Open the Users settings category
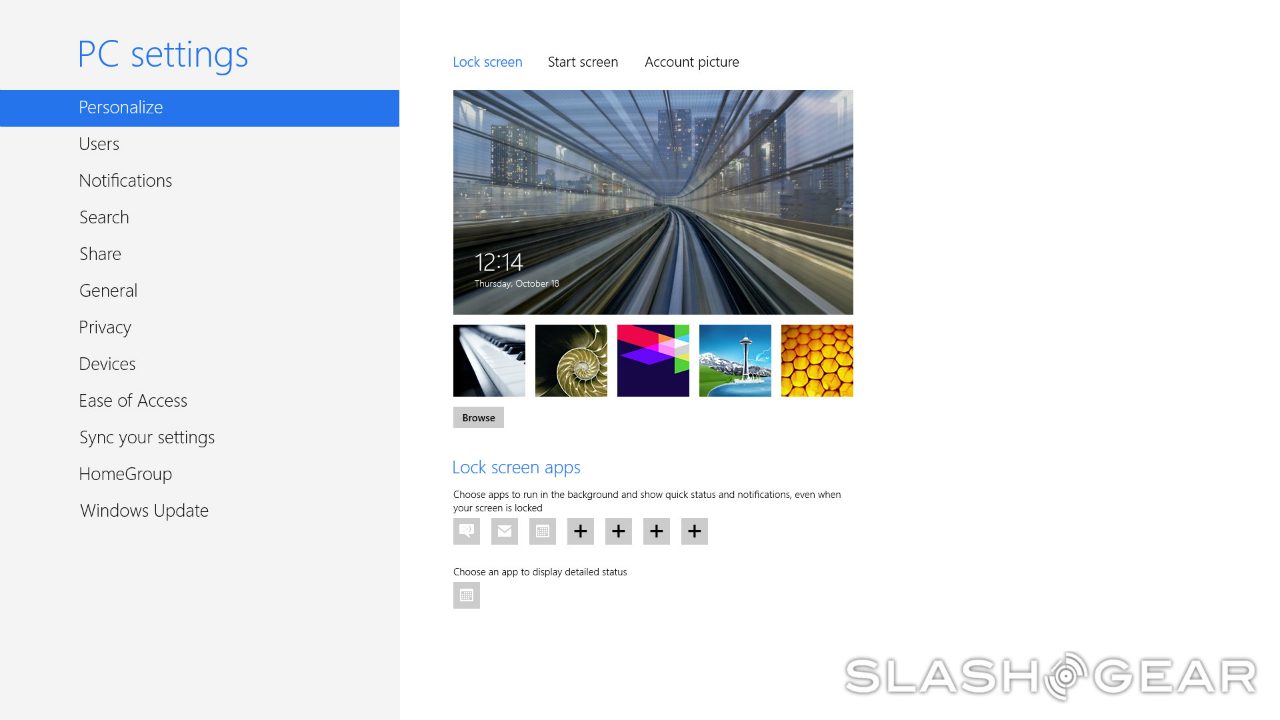 [99, 144]
